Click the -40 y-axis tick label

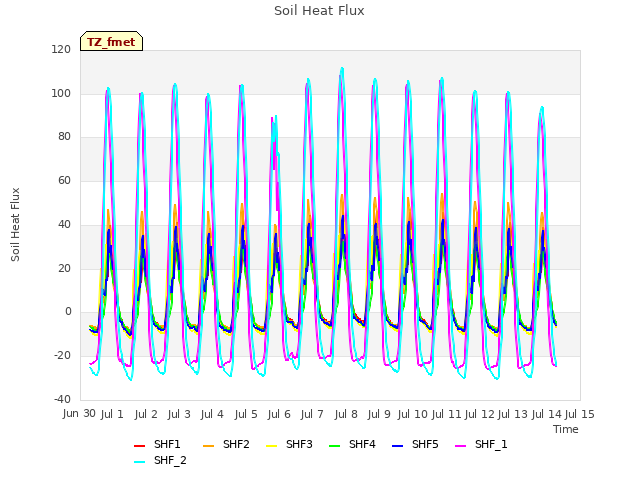[62, 399]
